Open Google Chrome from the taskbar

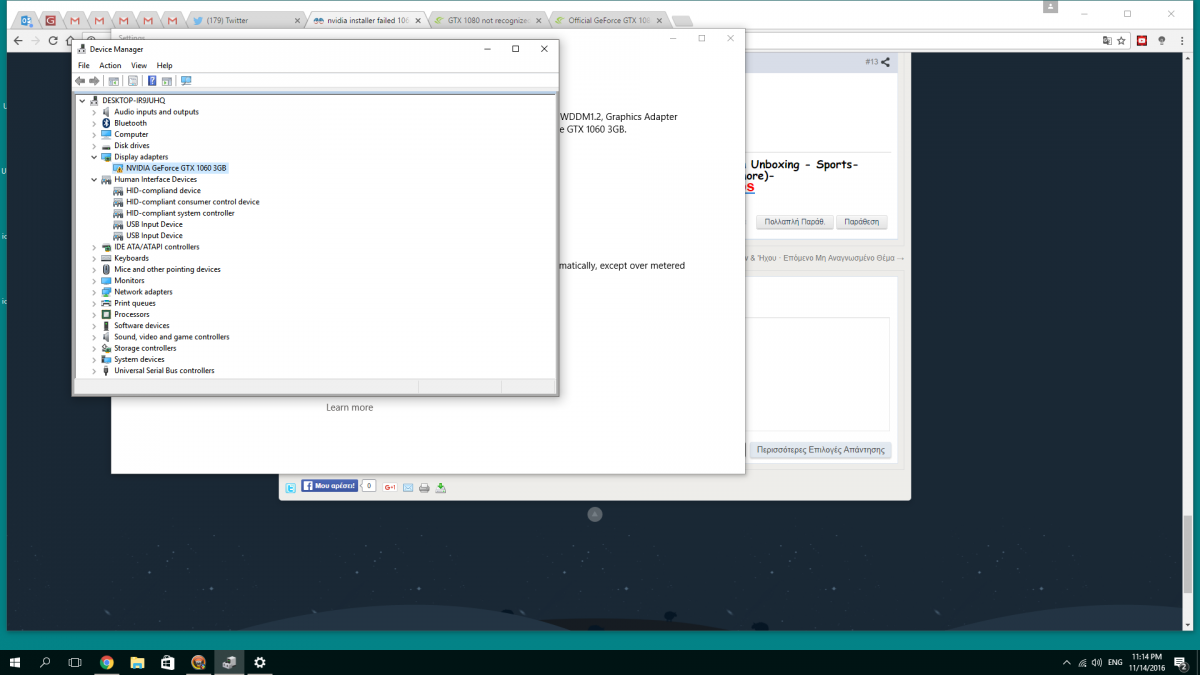pyautogui.click(x=107, y=662)
